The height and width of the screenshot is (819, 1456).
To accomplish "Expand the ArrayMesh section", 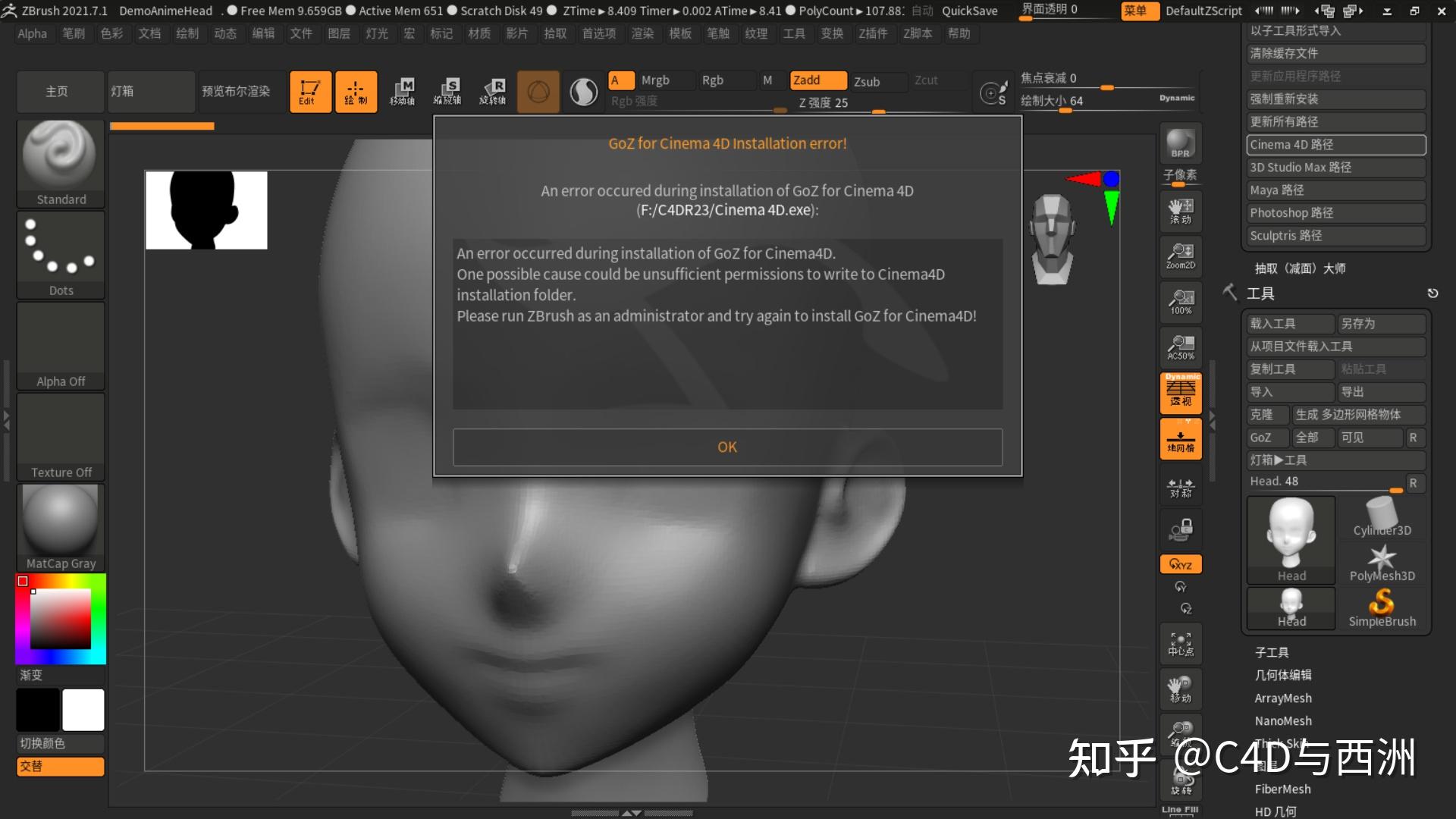I will coord(1282,698).
